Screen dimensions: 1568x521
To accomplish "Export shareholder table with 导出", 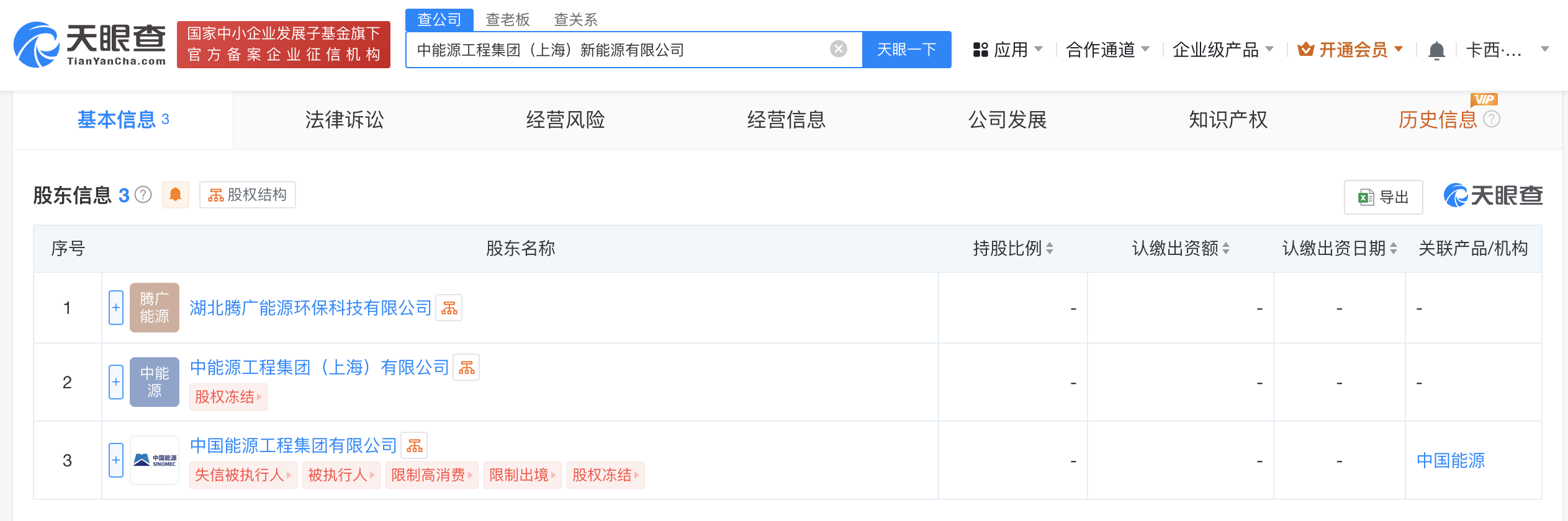I will 1384,197.
